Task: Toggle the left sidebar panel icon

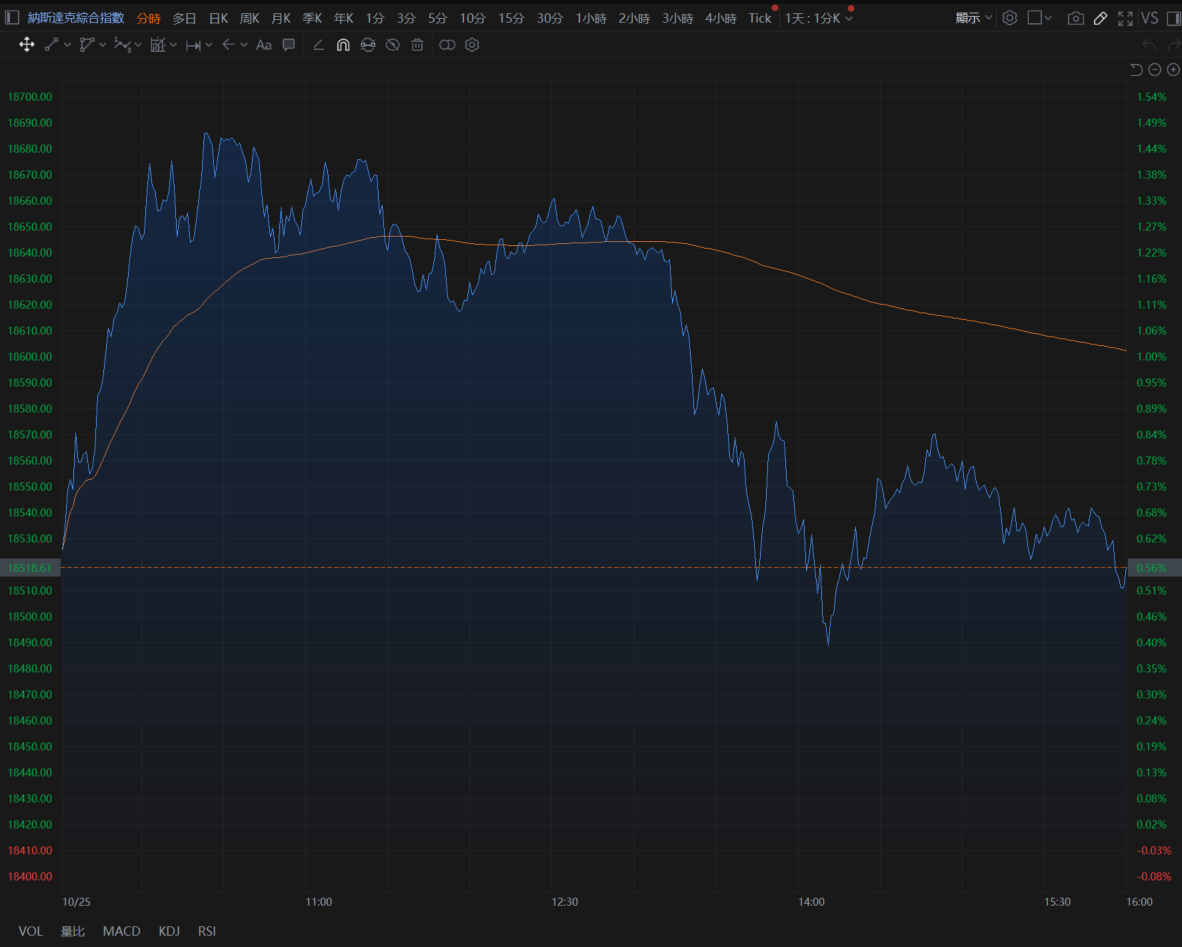Action: point(12,17)
